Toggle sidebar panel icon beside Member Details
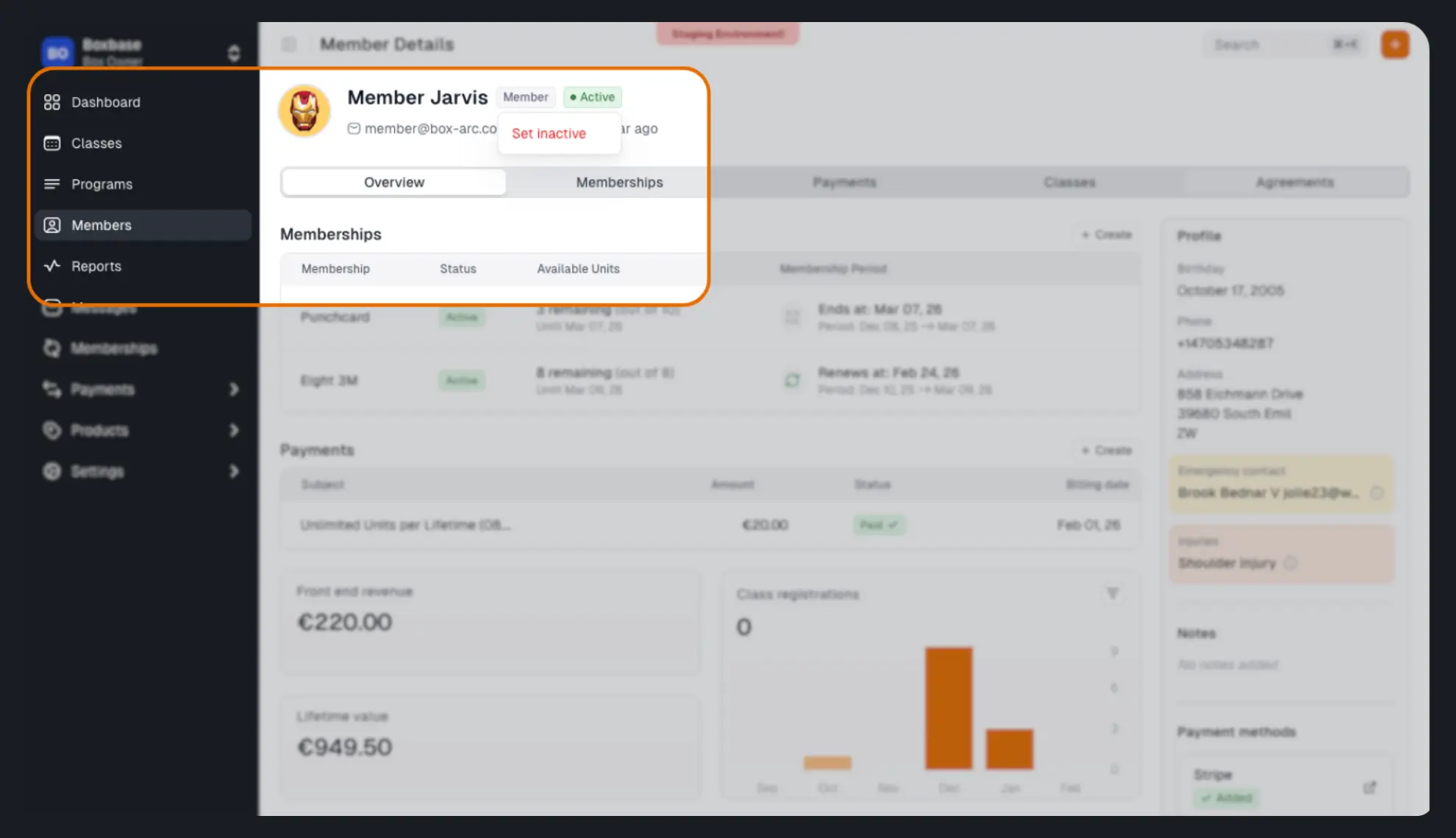The height and width of the screenshot is (838, 1456). point(289,45)
